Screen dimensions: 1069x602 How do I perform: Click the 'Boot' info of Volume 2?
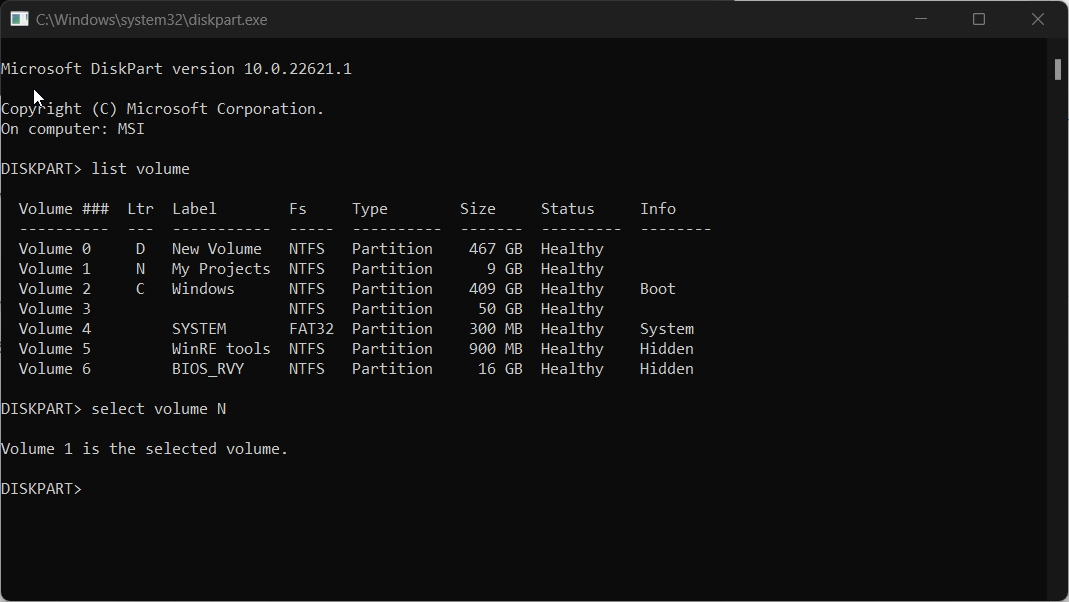click(658, 289)
